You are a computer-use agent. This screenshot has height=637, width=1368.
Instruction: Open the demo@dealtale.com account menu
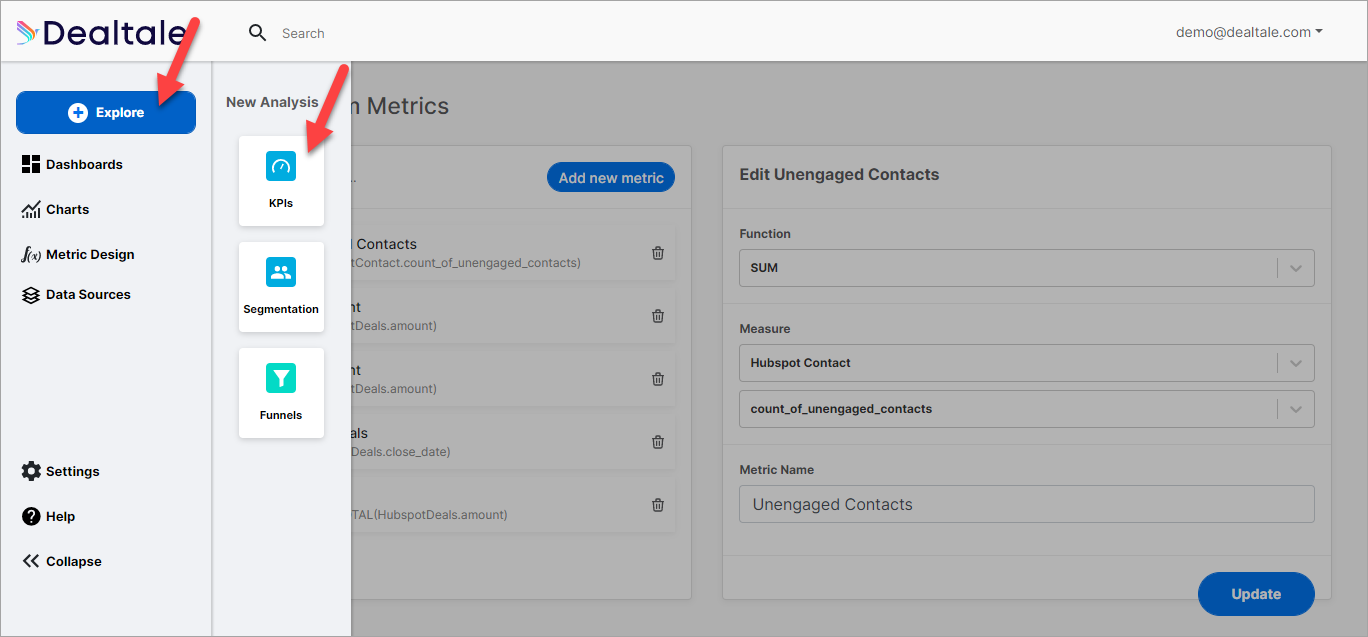tap(1249, 32)
